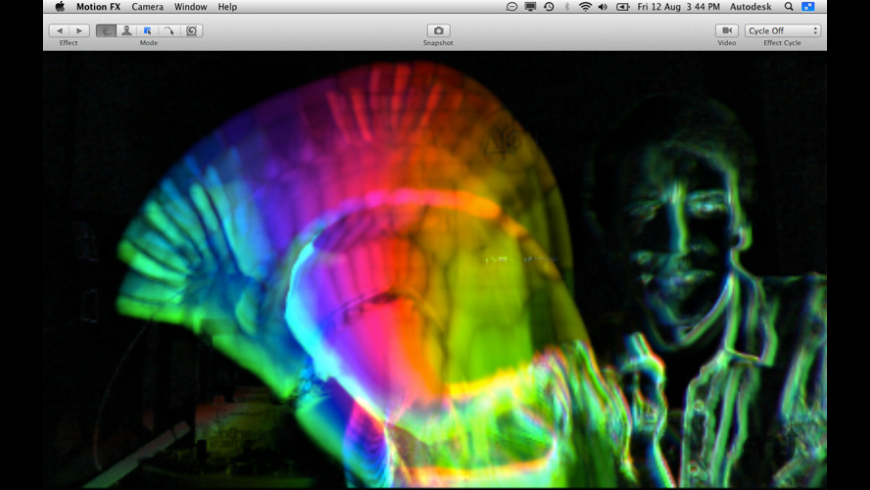870x490 pixels.
Task: Take a snapshot with camera button
Action: [438, 31]
